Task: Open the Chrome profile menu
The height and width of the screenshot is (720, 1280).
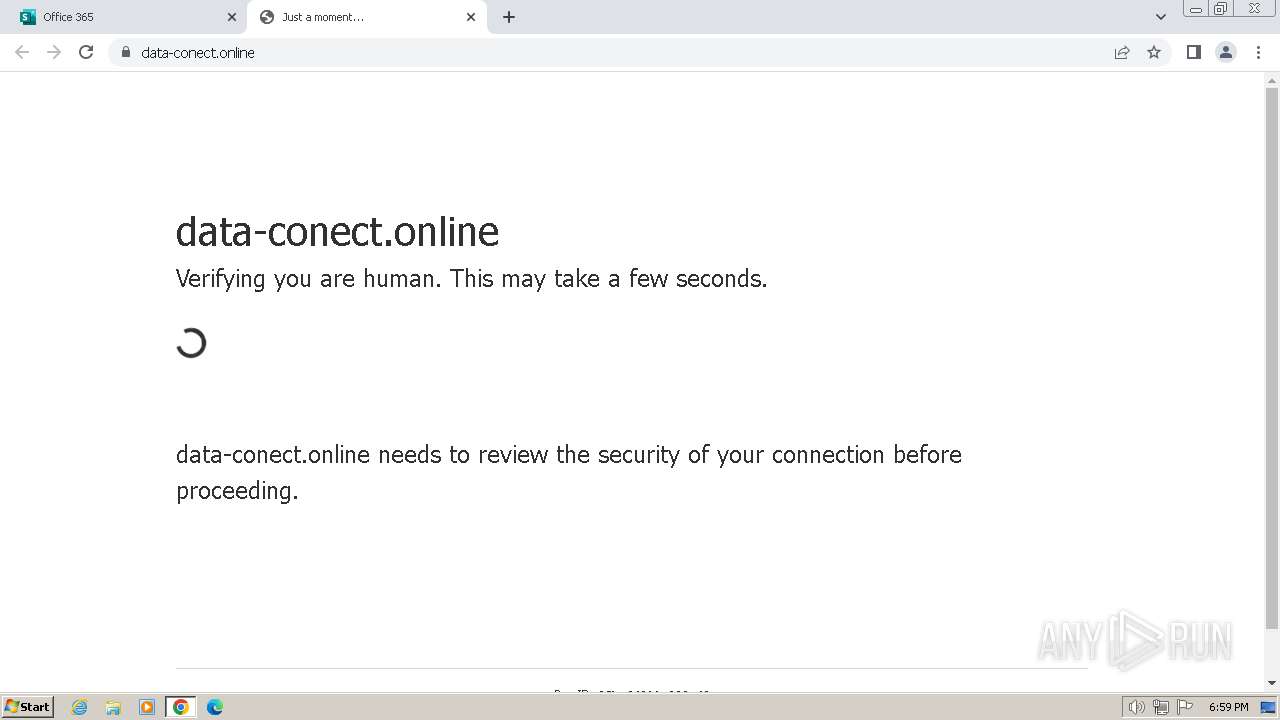Action: 1226,52
